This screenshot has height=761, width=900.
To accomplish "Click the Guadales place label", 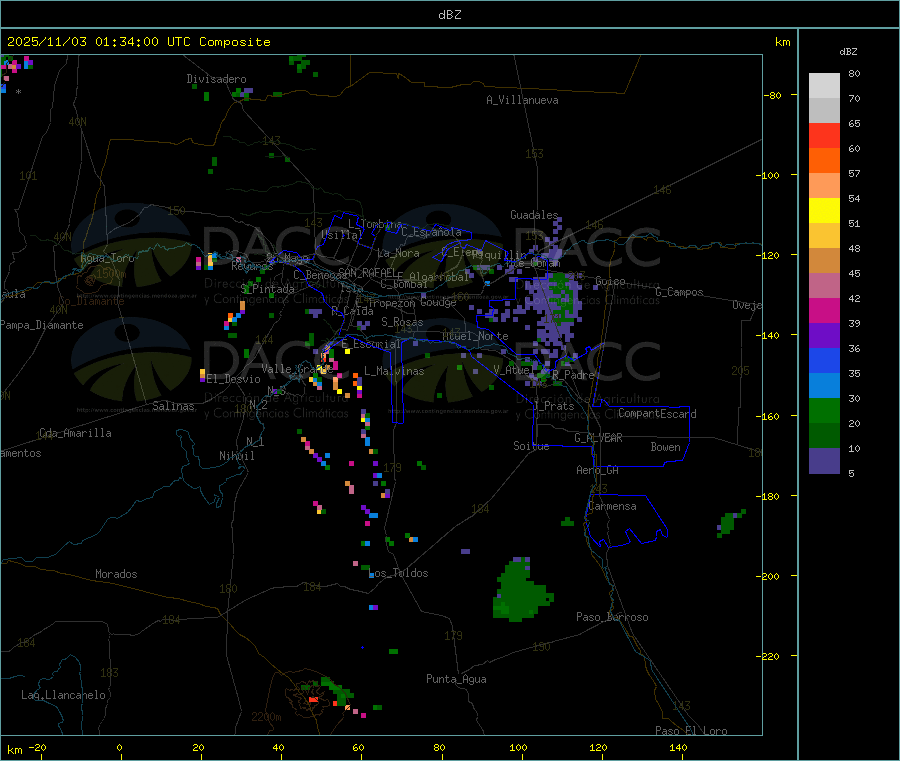I will [534, 215].
